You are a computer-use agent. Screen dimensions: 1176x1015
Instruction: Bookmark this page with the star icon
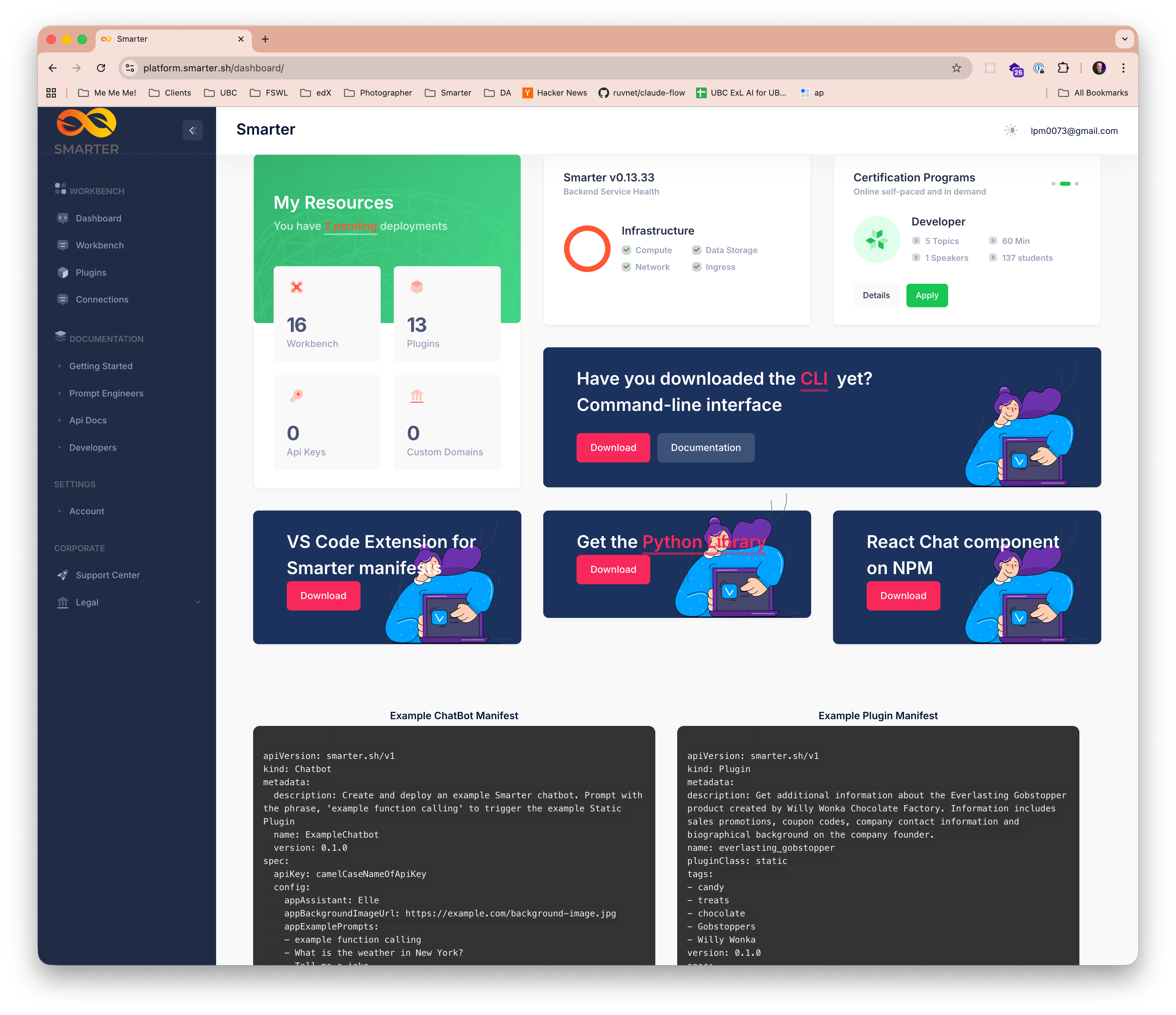click(x=956, y=68)
